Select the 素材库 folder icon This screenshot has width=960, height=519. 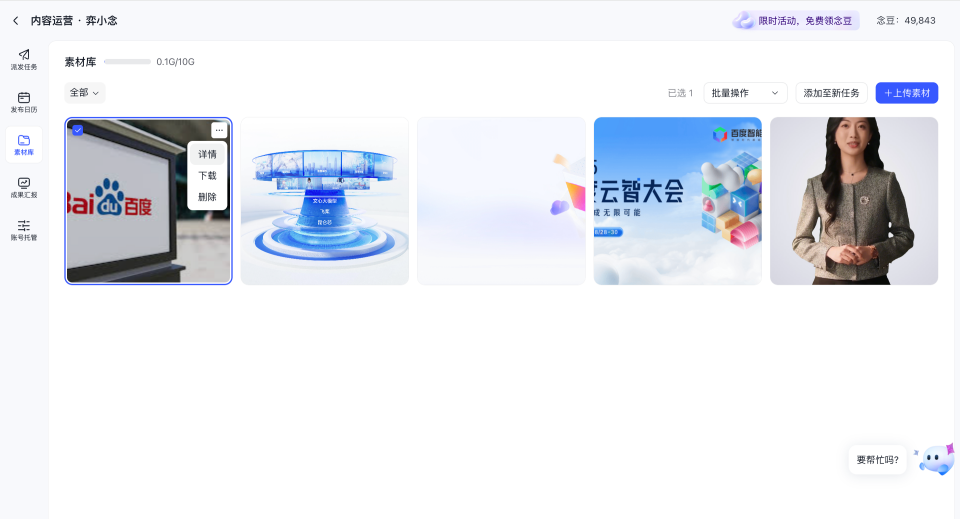tap(24, 145)
